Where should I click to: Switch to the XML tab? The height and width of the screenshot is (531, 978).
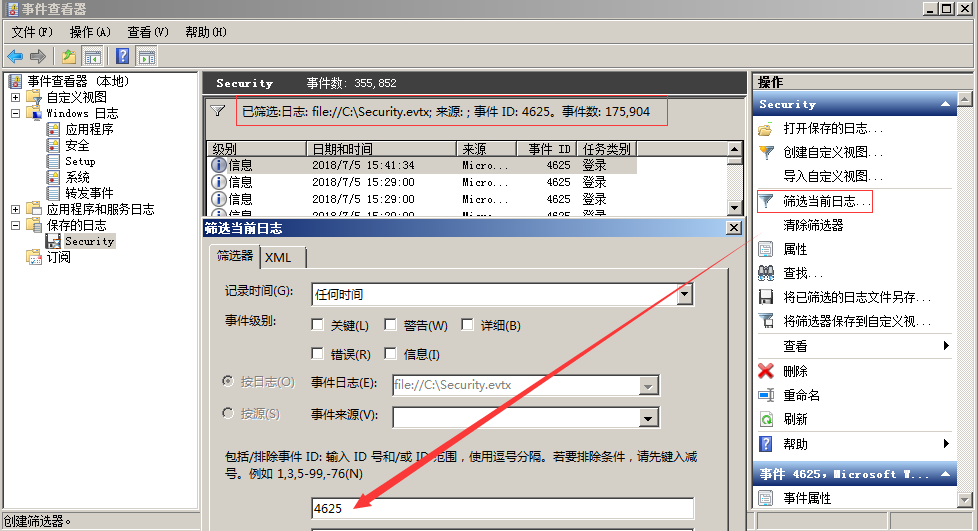click(x=279, y=257)
